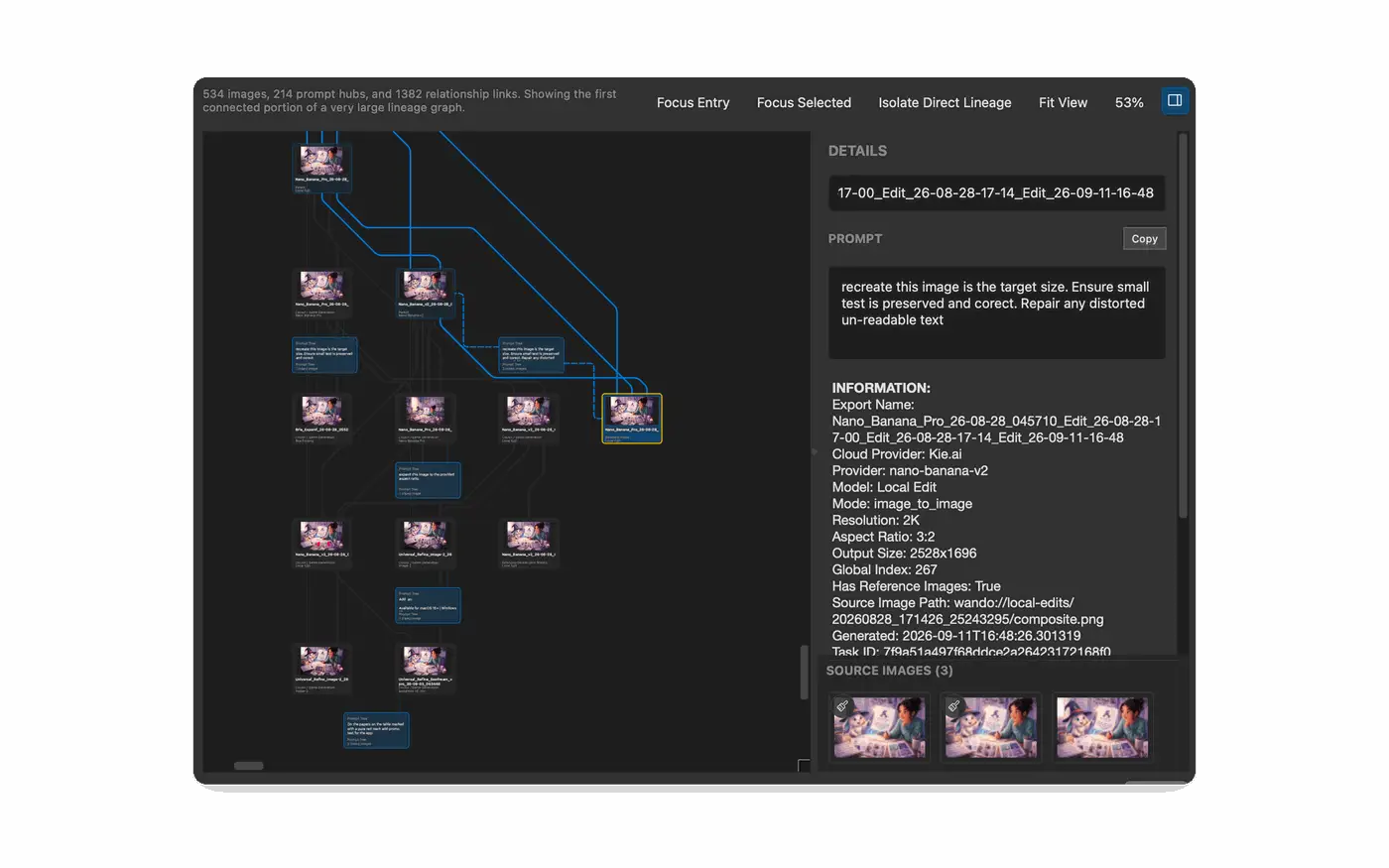
Task: Open the second source image thumbnail
Action: pyautogui.click(x=990, y=727)
